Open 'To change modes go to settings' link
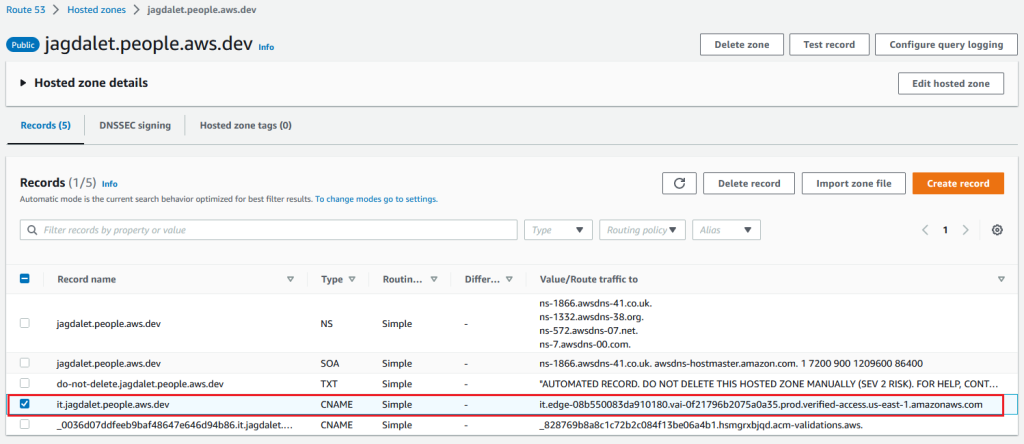The height and width of the screenshot is (444, 1024). pyautogui.click(x=376, y=198)
